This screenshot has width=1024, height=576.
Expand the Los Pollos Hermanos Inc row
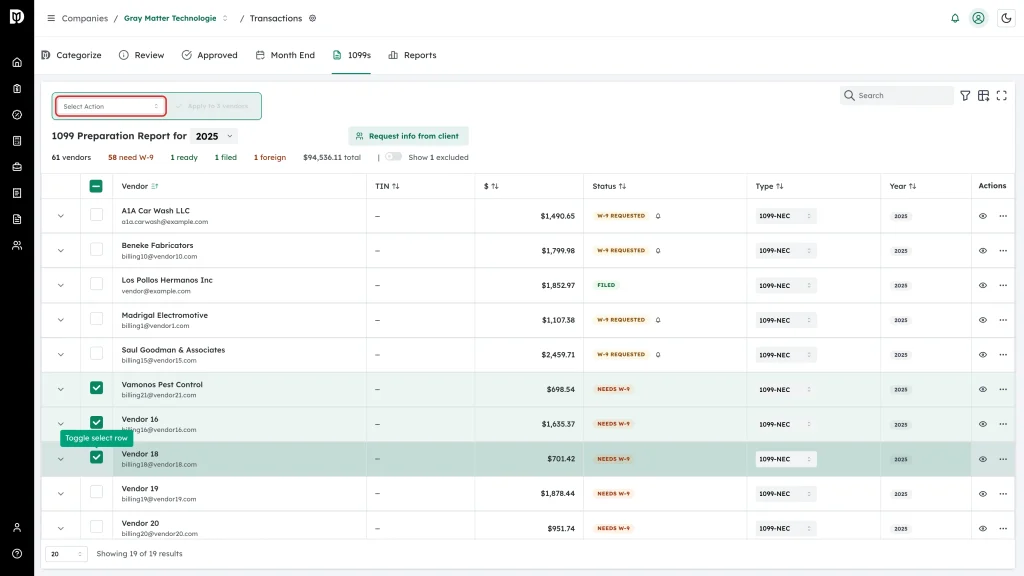(x=61, y=285)
